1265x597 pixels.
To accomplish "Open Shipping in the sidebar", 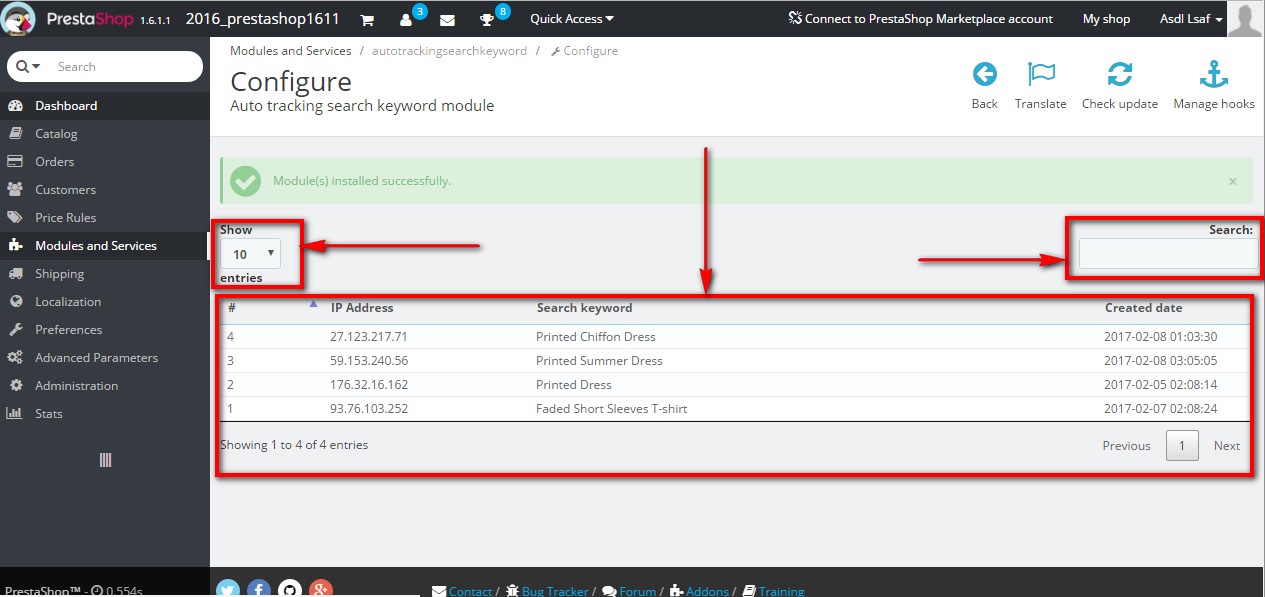I will [105, 274].
